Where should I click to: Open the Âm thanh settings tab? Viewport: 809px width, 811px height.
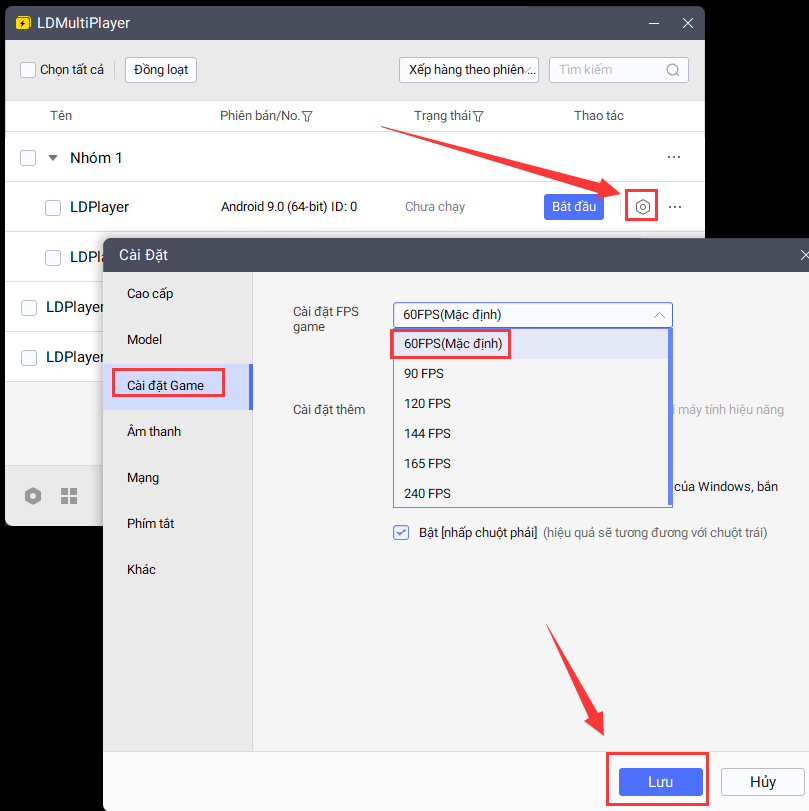click(x=177, y=432)
